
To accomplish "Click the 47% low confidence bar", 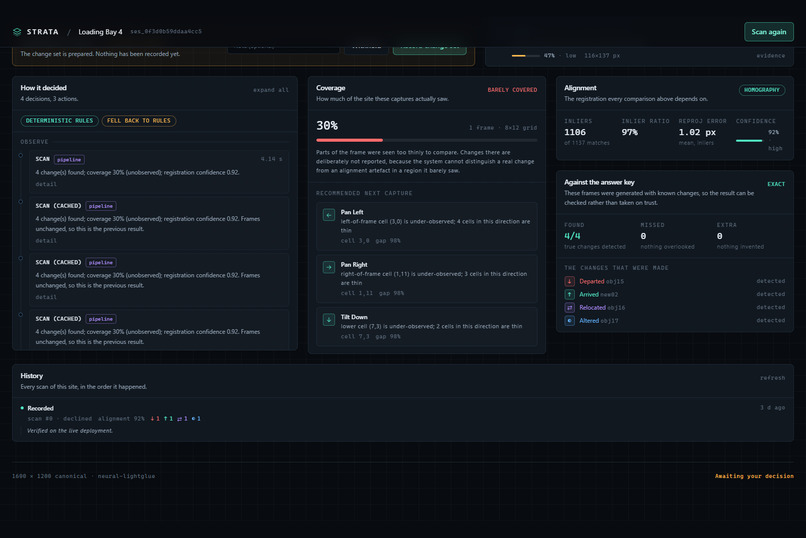I will (x=525, y=55).
